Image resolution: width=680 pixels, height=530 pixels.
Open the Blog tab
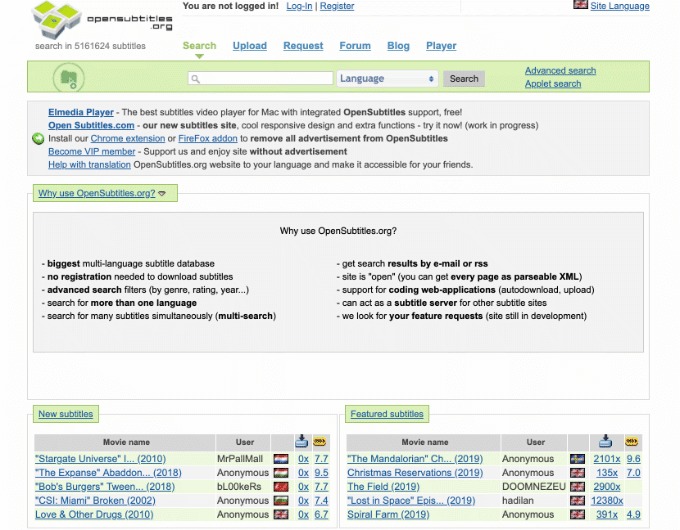(x=398, y=46)
